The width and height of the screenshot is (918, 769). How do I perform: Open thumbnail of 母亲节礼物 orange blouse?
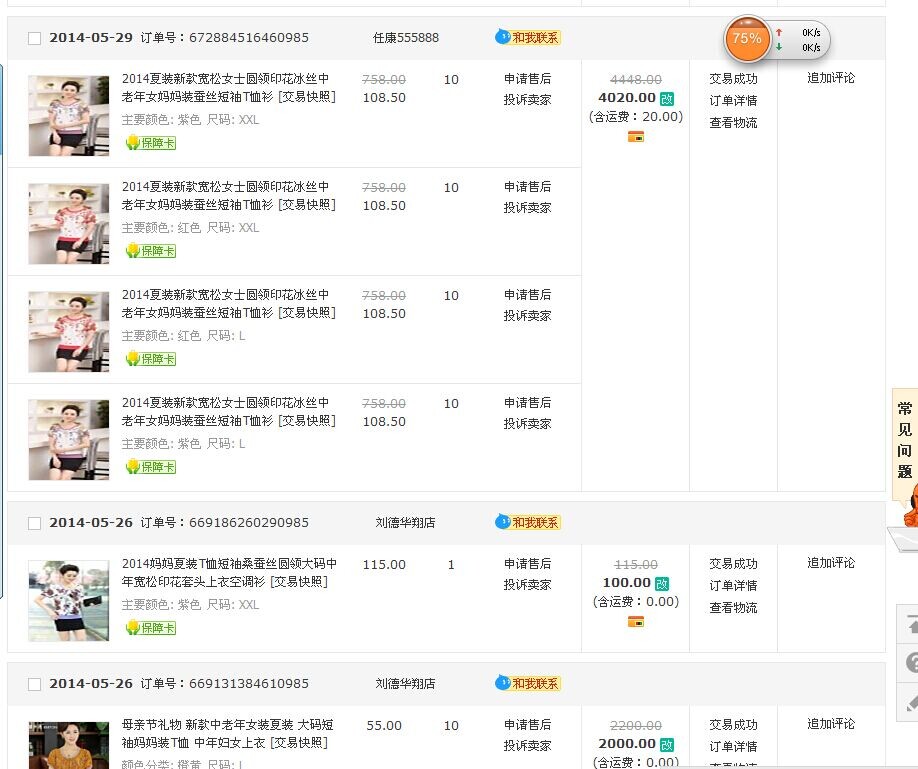(x=69, y=745)
